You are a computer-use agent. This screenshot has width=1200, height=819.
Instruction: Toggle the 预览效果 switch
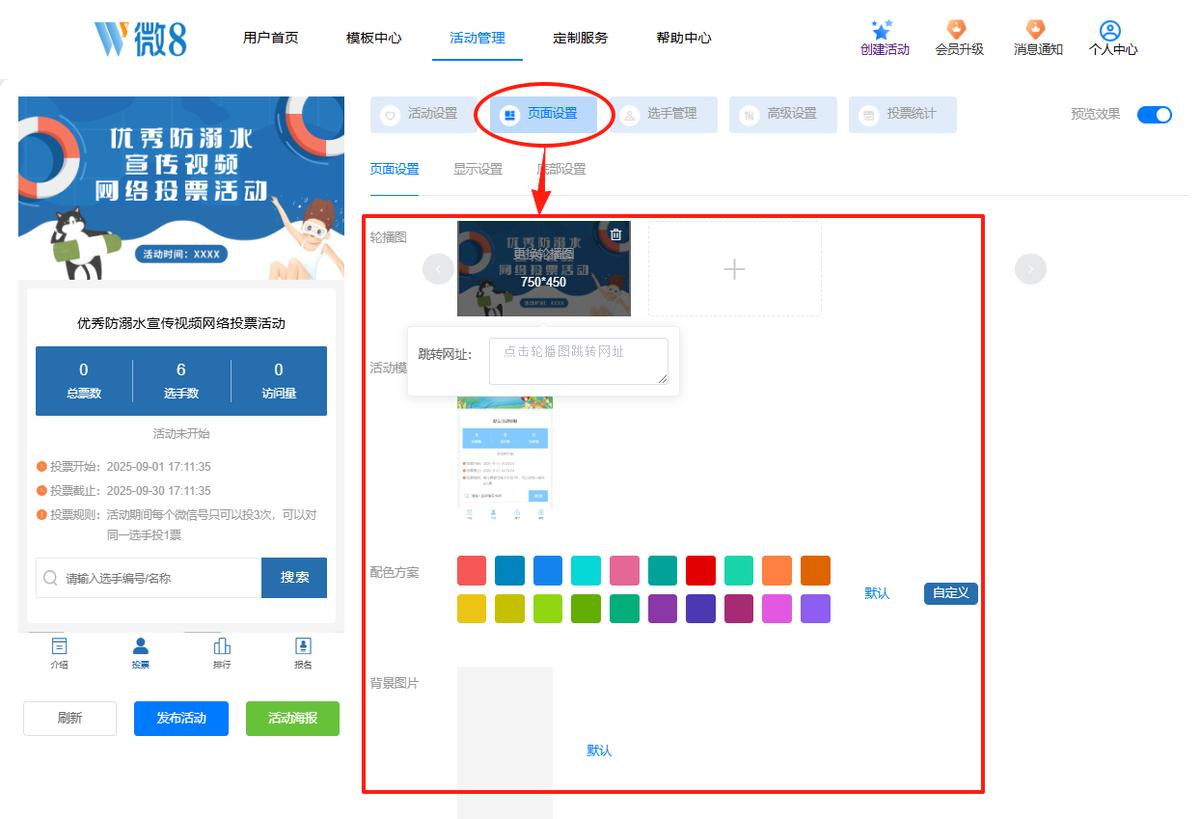(x=1154, y=115)
